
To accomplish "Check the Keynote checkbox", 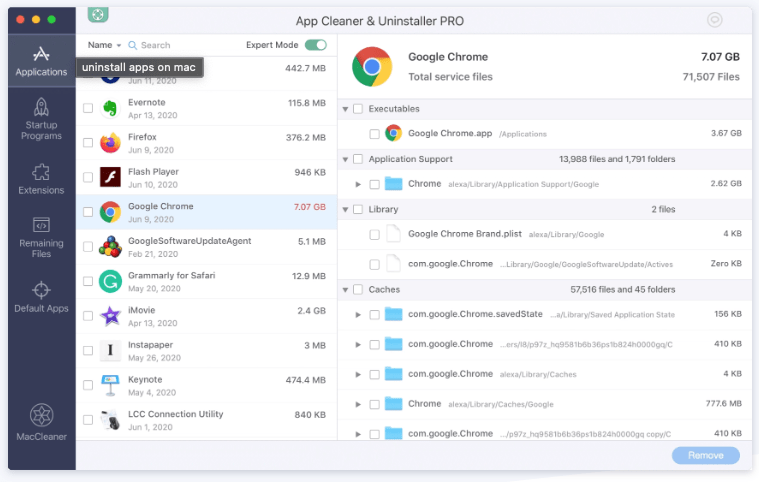I will point(88,385).
